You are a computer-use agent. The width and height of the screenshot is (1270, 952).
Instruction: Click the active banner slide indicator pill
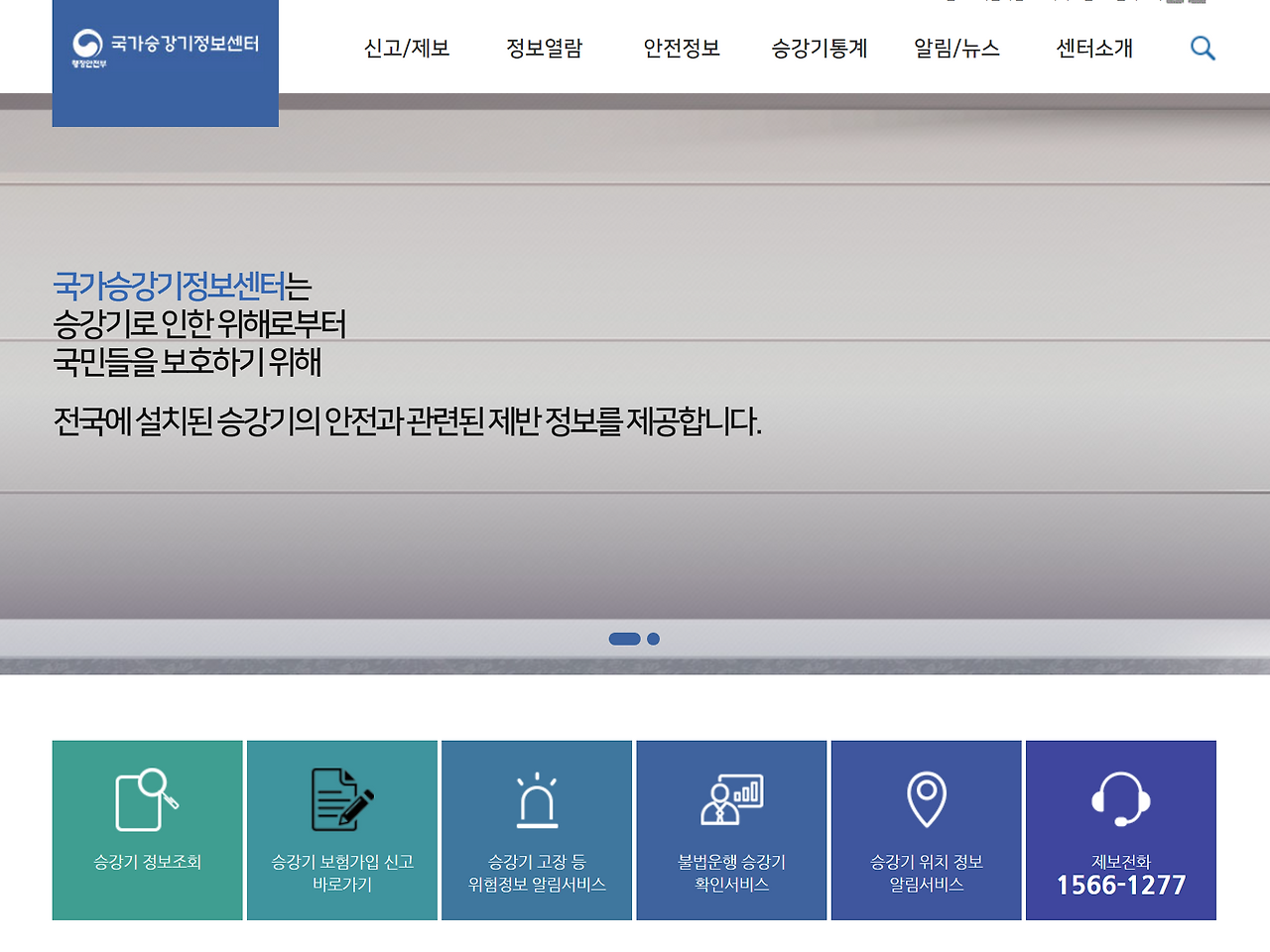pos(625,639)
